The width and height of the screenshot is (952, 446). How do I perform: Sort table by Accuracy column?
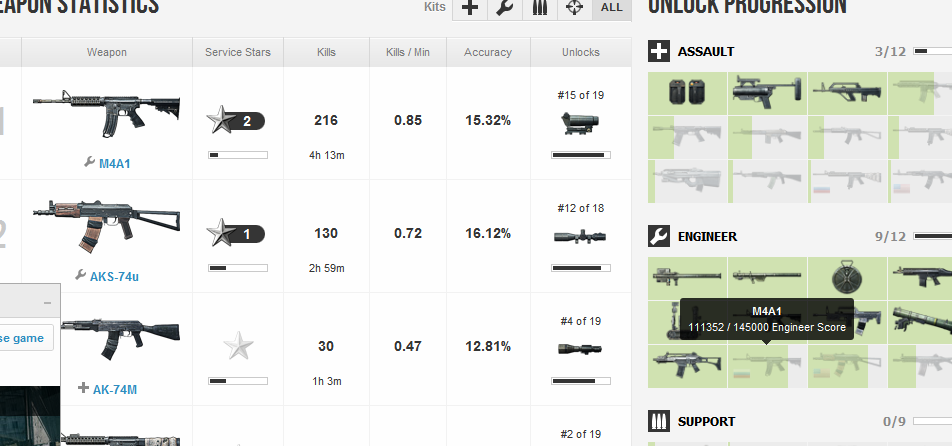488,52
